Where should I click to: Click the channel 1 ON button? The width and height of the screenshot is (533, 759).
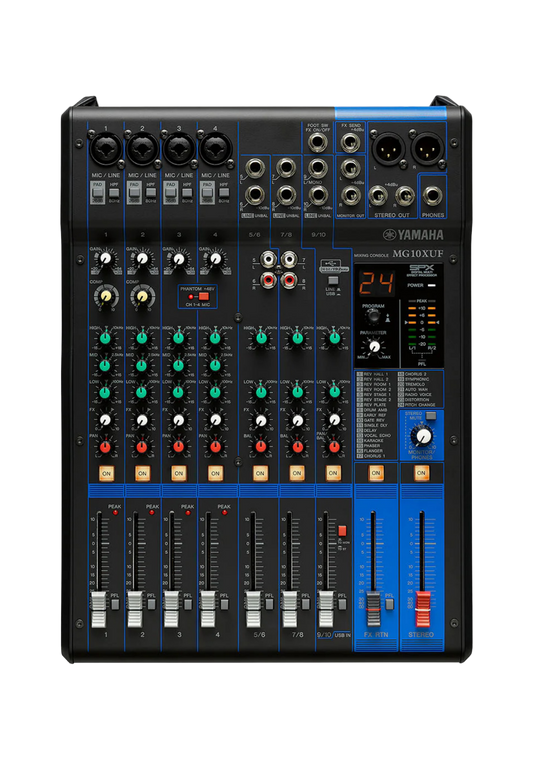(106, 473)
